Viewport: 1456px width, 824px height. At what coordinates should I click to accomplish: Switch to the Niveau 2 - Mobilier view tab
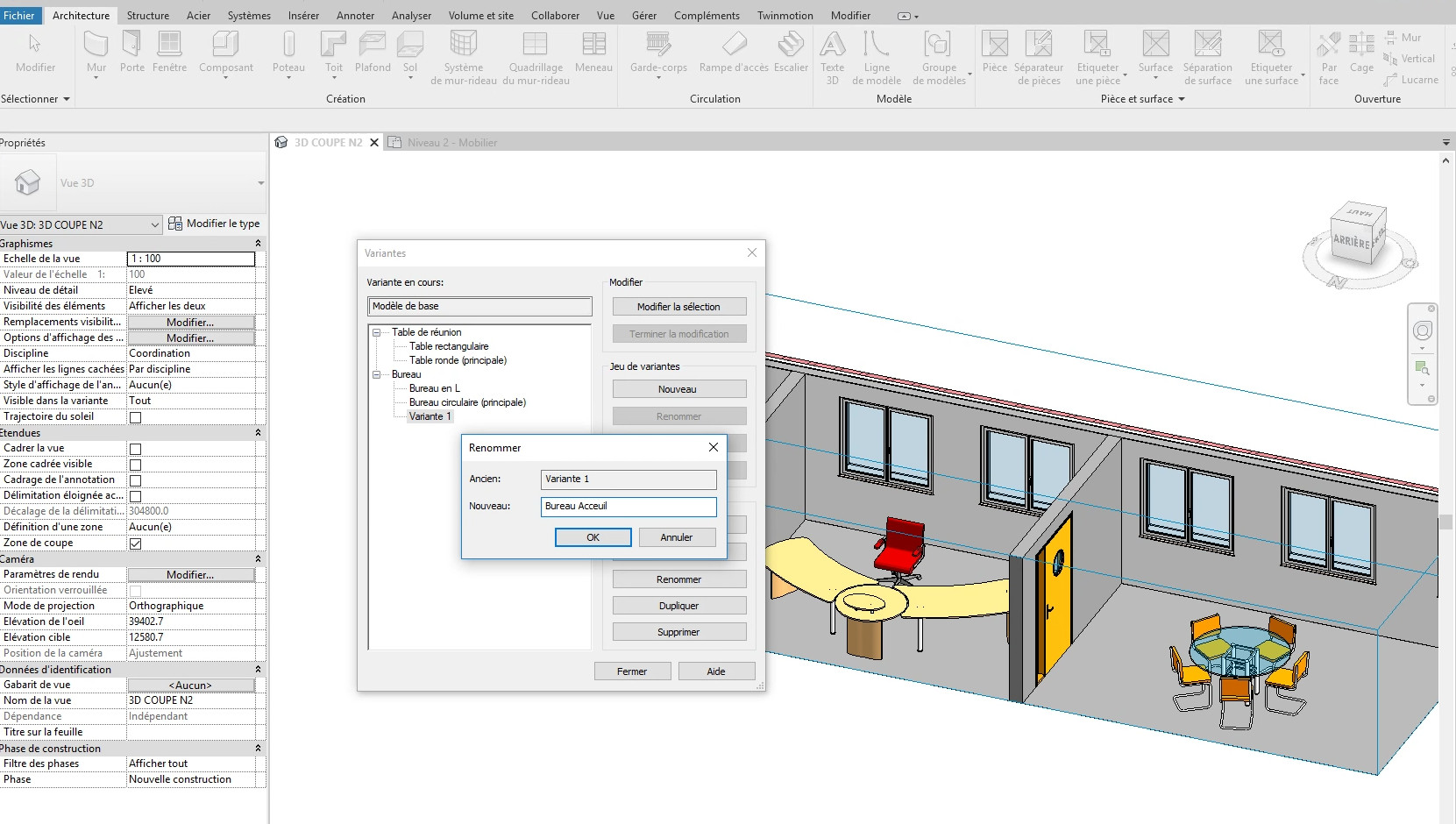451,143
